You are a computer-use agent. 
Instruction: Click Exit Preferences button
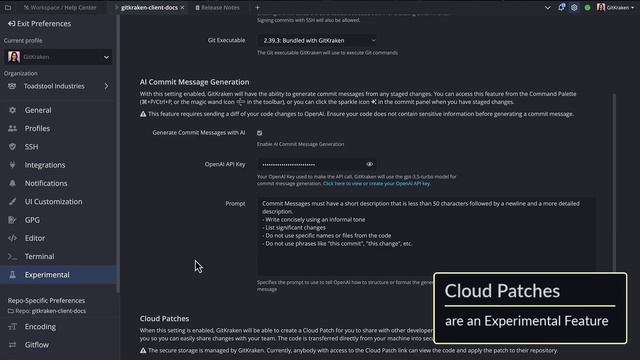click(x=39, y=24)
